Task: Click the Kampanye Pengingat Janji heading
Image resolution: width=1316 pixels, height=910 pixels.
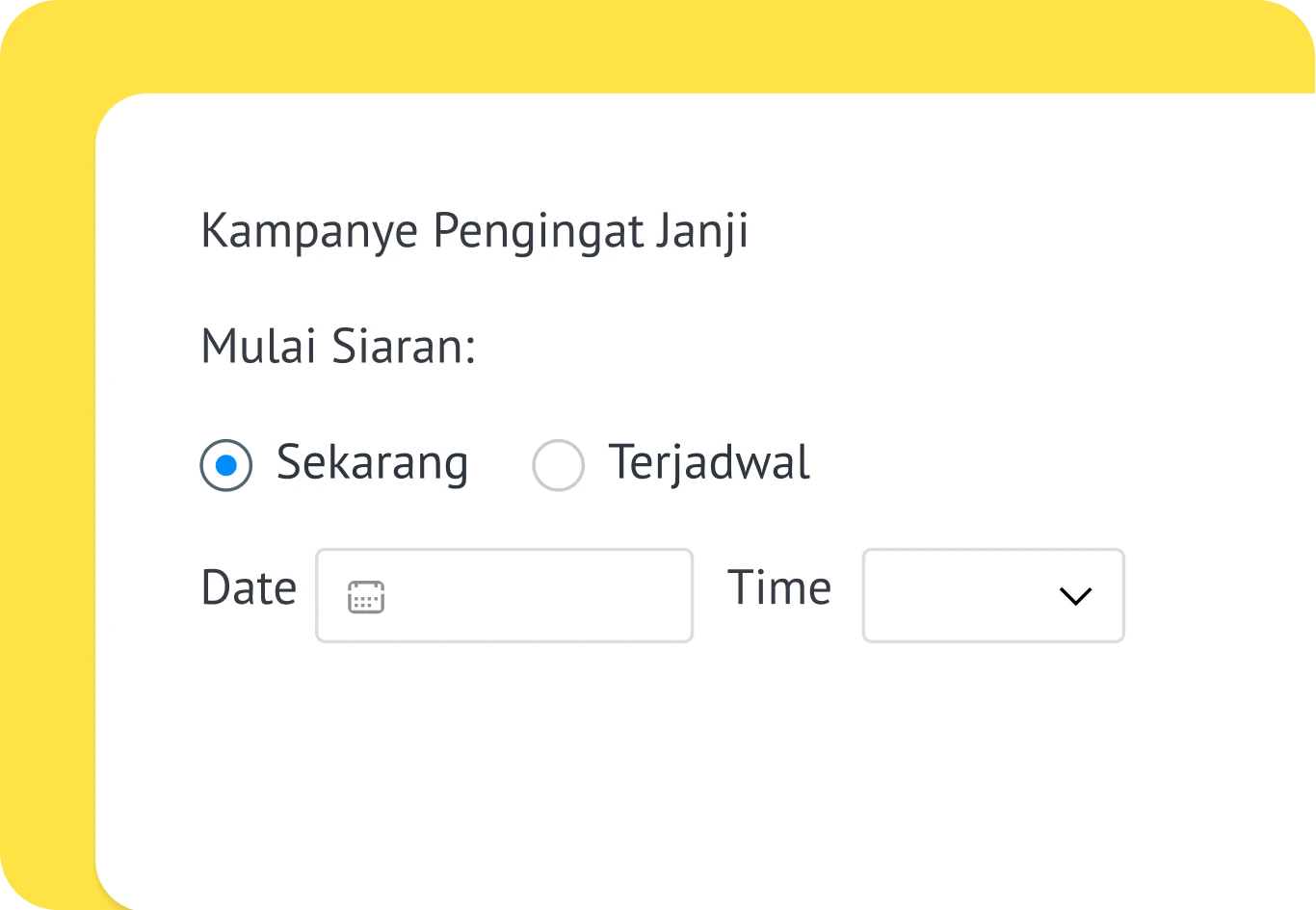Action: pyautogui.click(x=474, y=232)
